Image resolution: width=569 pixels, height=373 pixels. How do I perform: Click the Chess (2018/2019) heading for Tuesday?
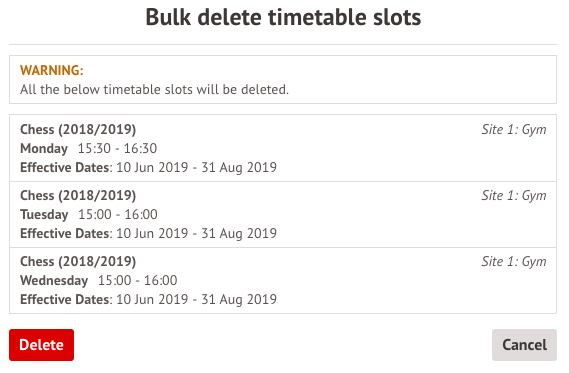pos(78,196)
